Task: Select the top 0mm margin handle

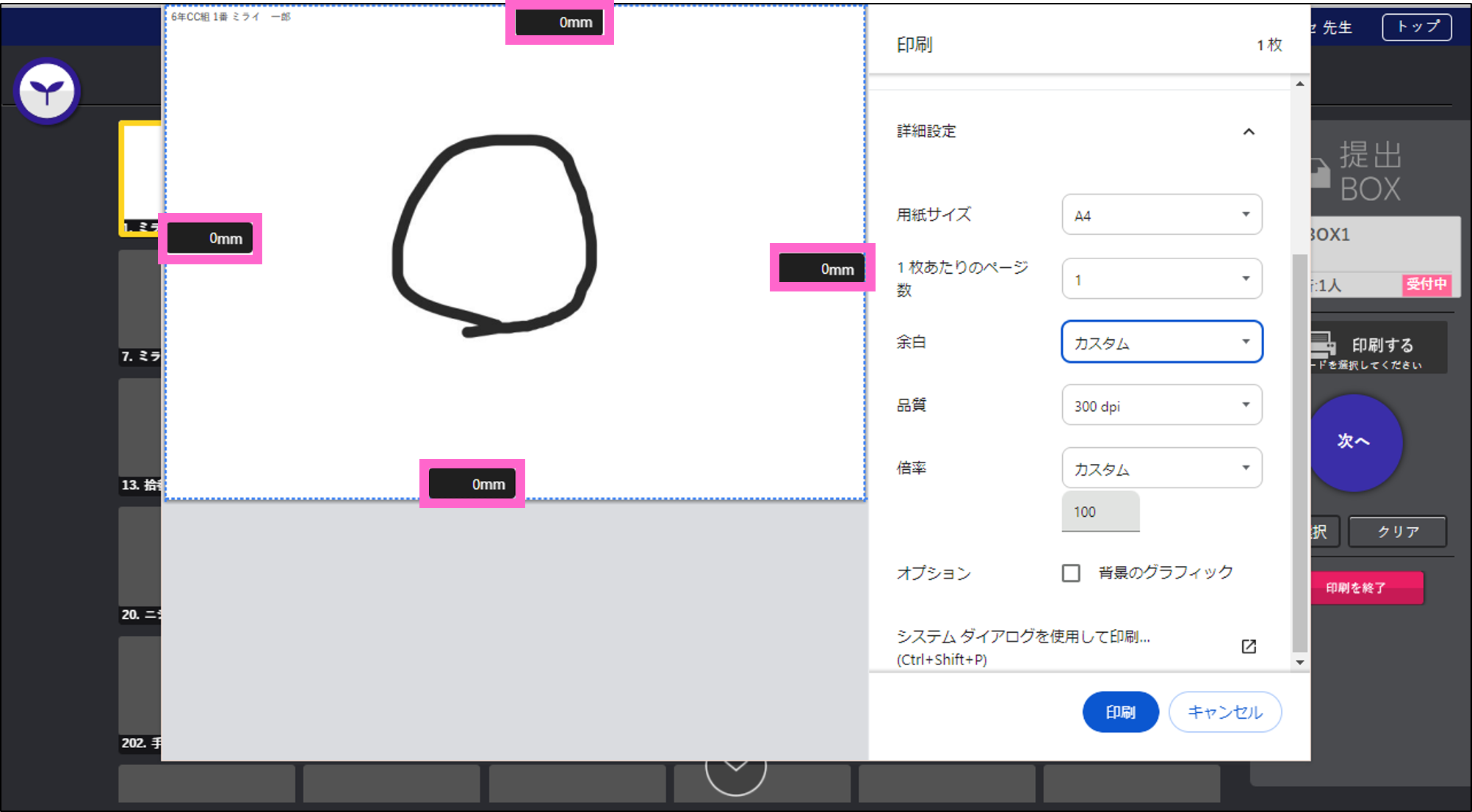Action: point(560,22)
